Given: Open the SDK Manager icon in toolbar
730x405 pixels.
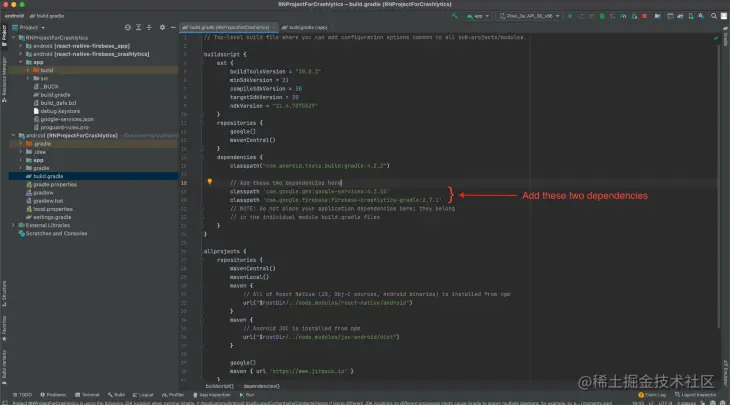Looking at the screenshot, I should click(x=701, y=16).
